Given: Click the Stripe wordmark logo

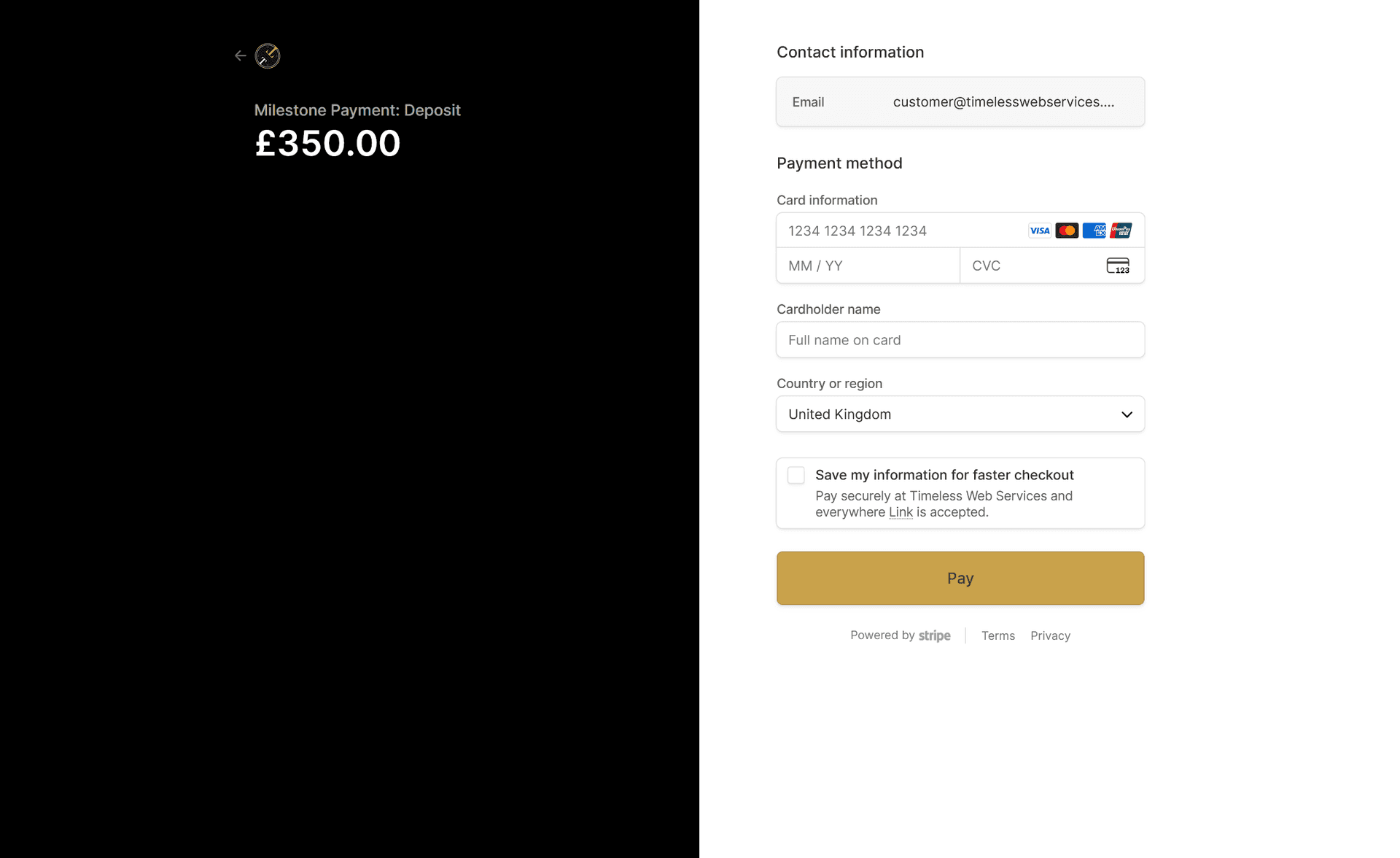Looking at the screenshot, I should (934, 635).
